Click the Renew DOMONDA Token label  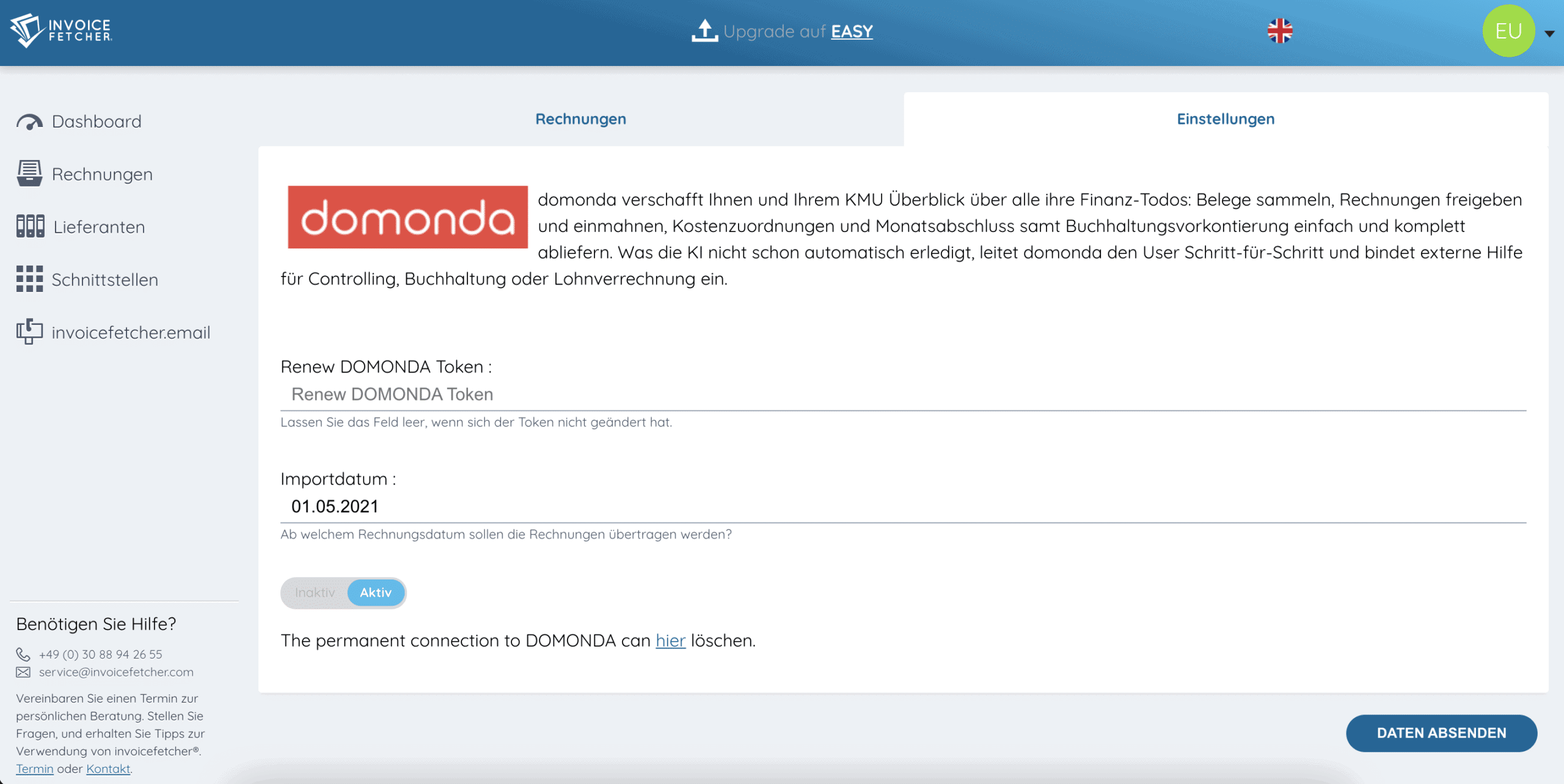coord(386,367)
